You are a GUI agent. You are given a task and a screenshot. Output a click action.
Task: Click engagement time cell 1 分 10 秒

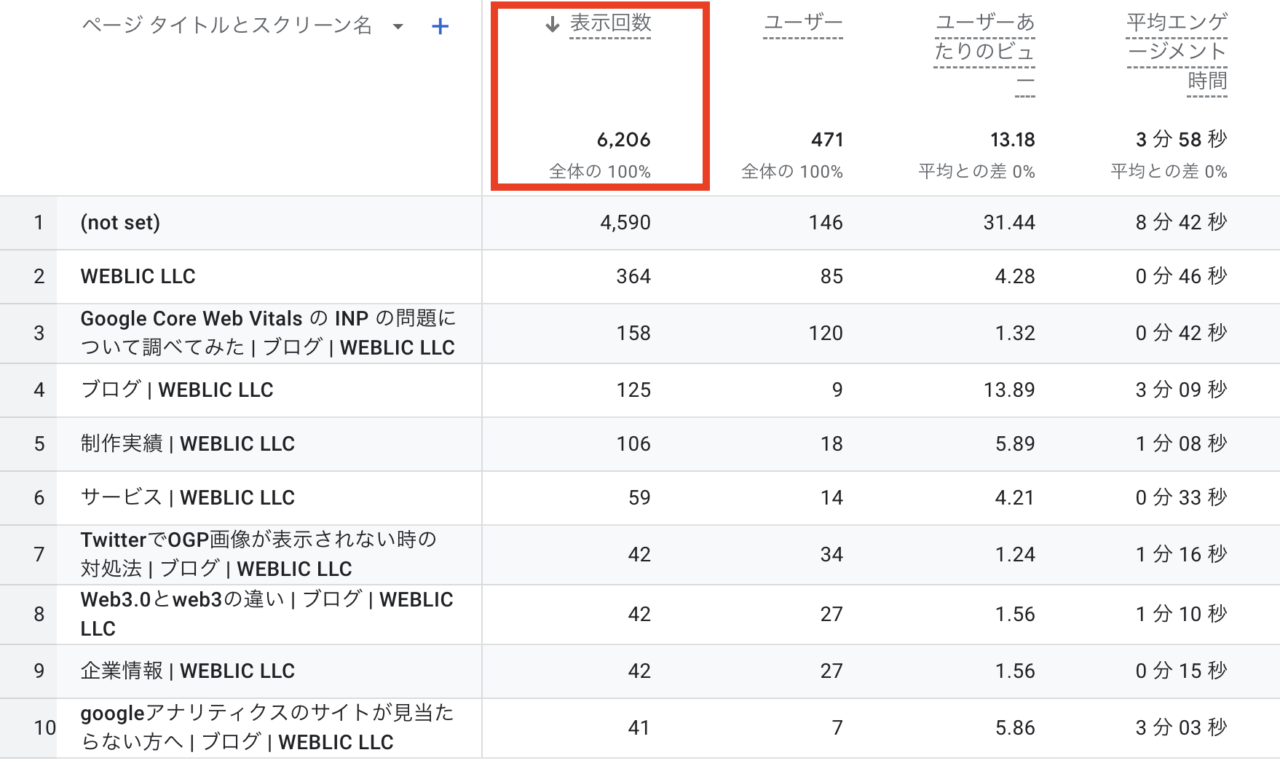pos(1181,614)
